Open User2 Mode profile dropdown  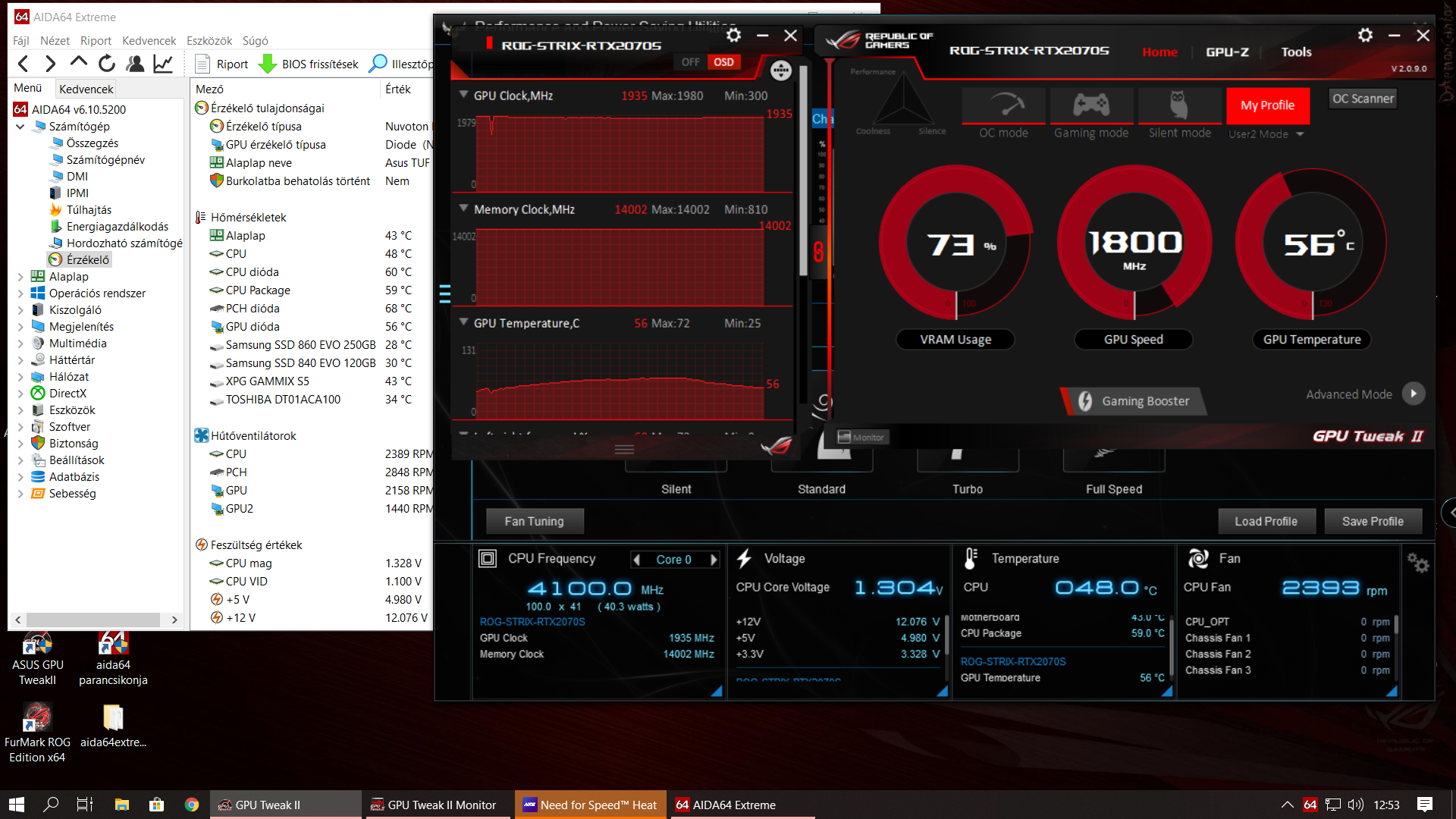pos(1300,134)
